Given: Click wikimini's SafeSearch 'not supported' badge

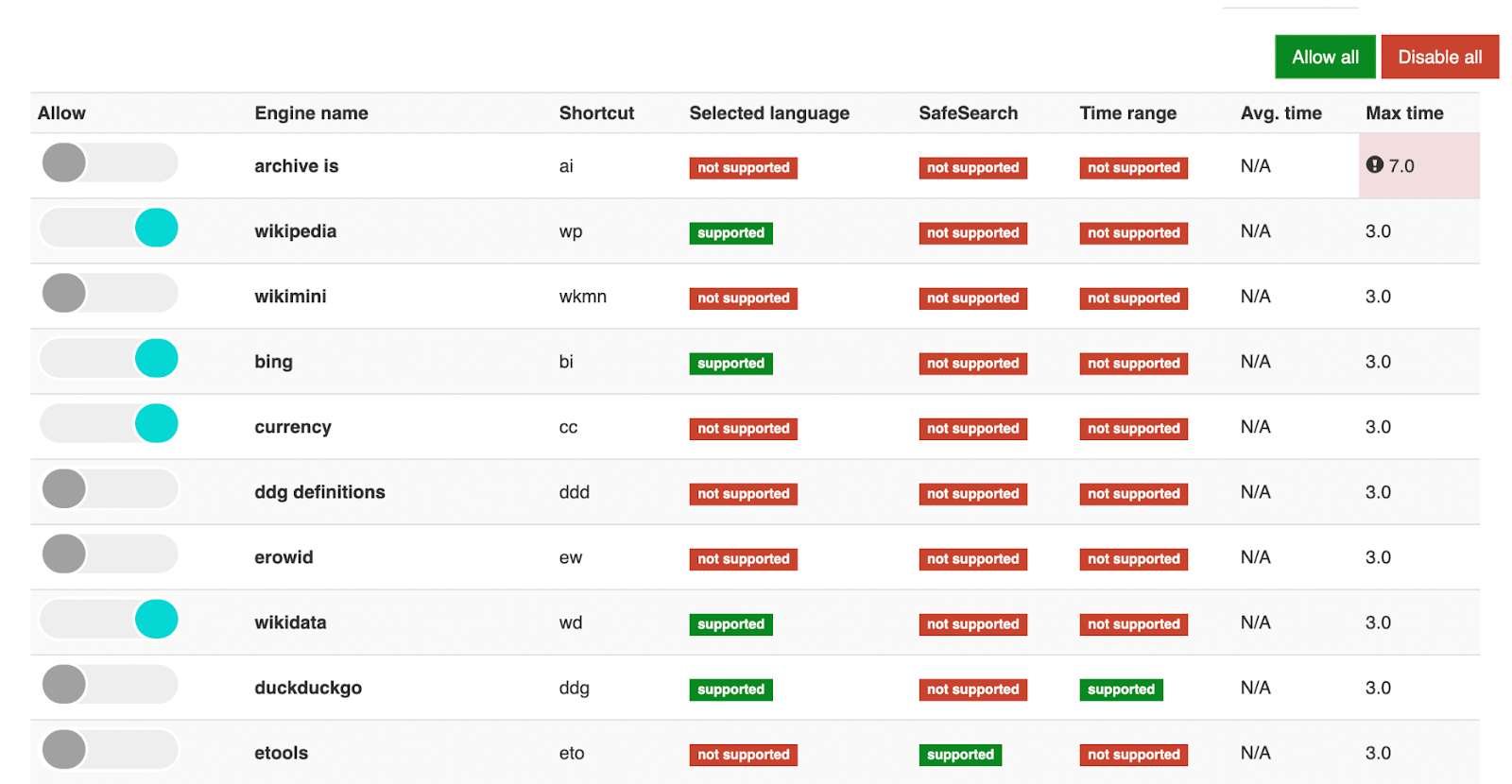Looking at the screenshot, I should point(972,298).
